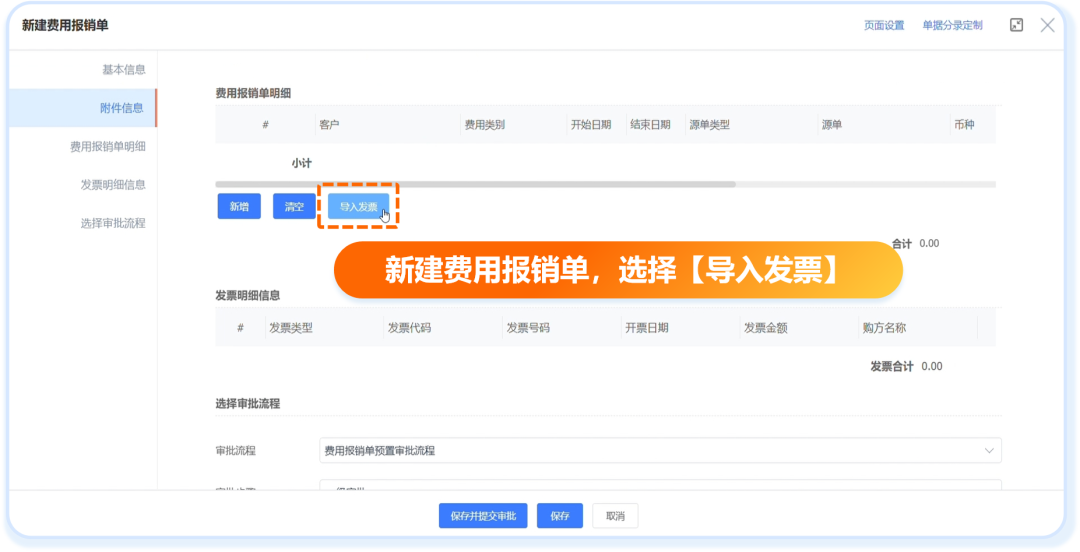The width and height of the screenshot is (1080, 552).
Task: Click the 小计 subtotal row label
Action: tap(302, 163)
